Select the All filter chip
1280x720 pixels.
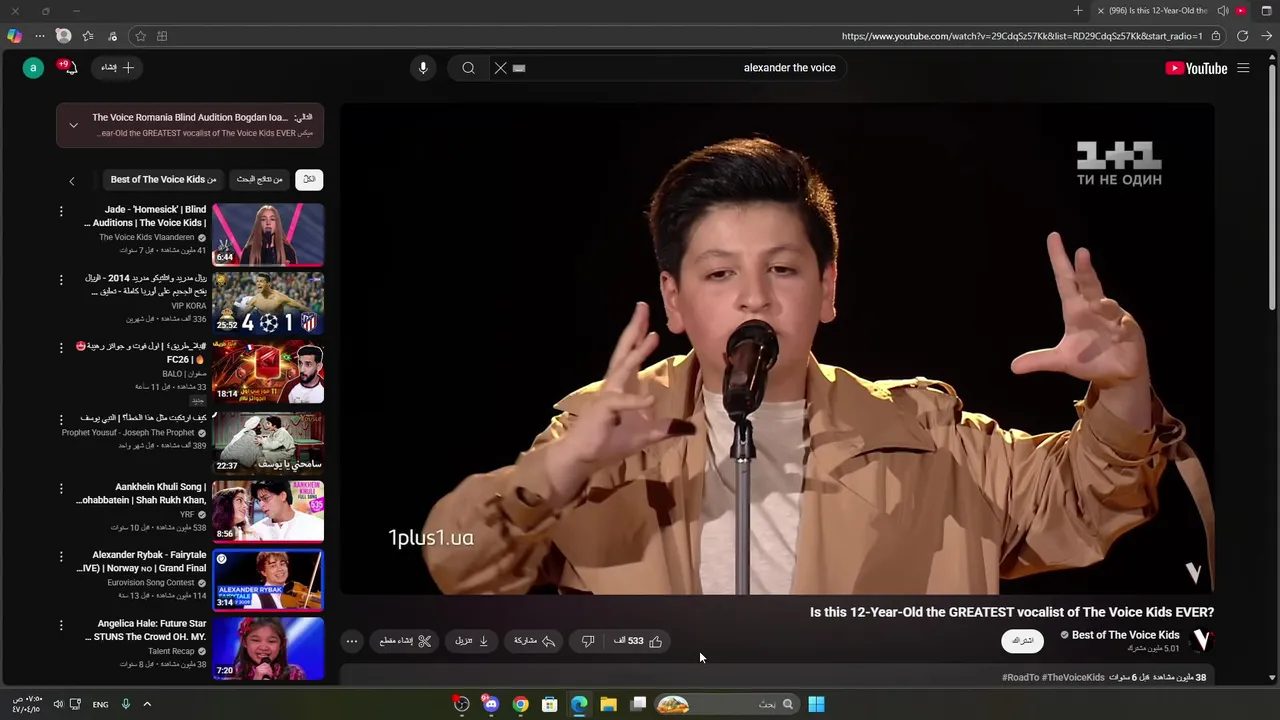coord(309,179)
